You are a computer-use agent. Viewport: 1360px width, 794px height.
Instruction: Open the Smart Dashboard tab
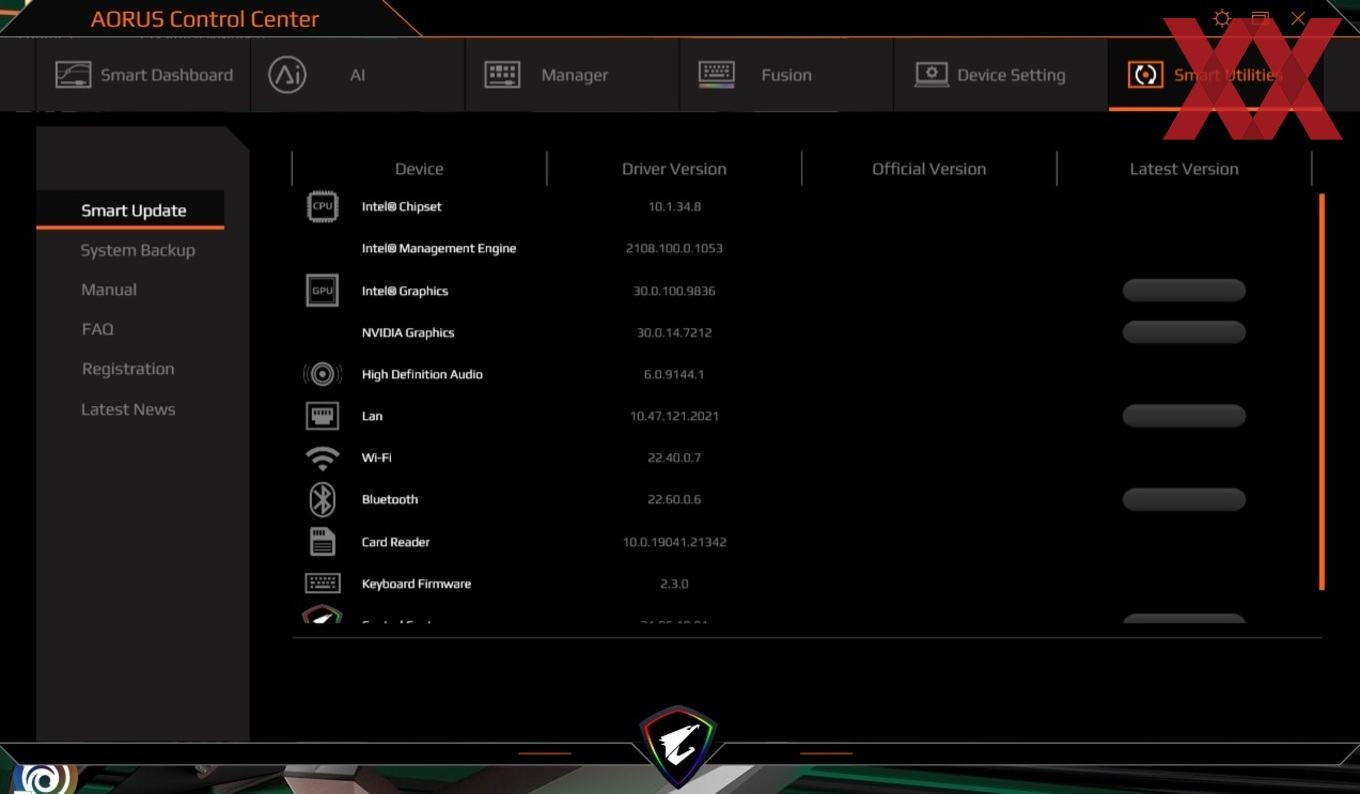click(x=143, y=75)
